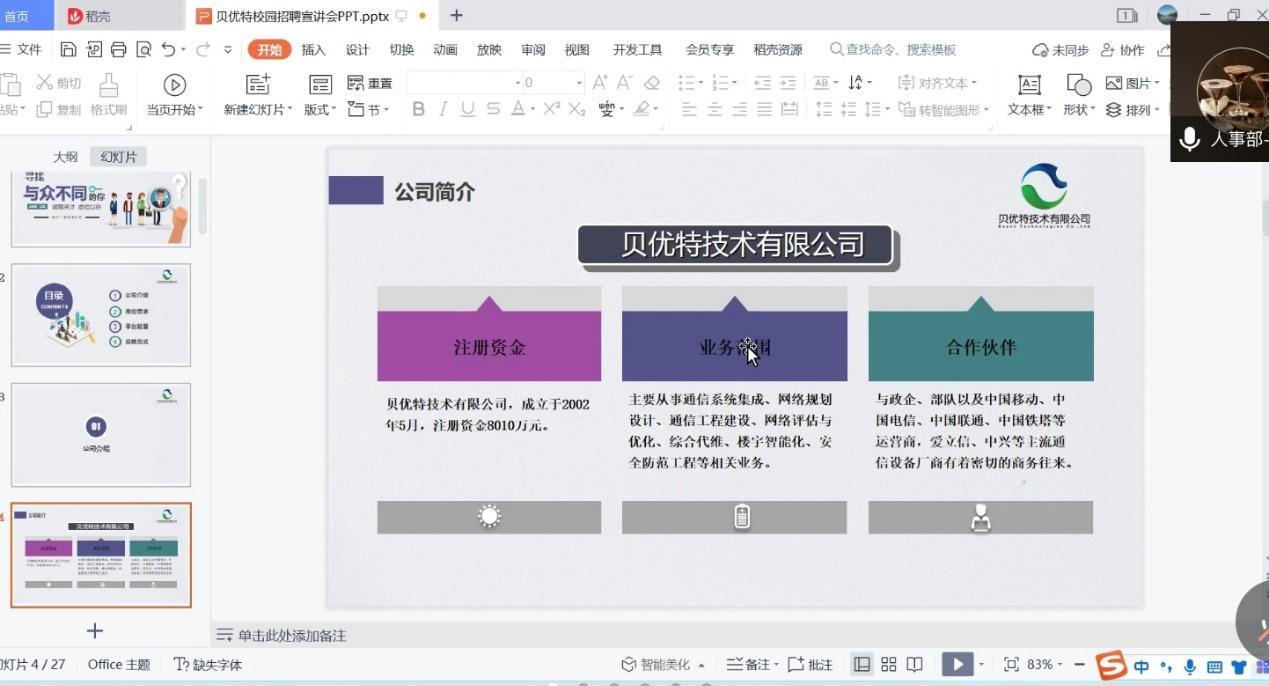Click zoom out minus button in status bar
Screen dimensions: 1269x686
coord(1079,665)
